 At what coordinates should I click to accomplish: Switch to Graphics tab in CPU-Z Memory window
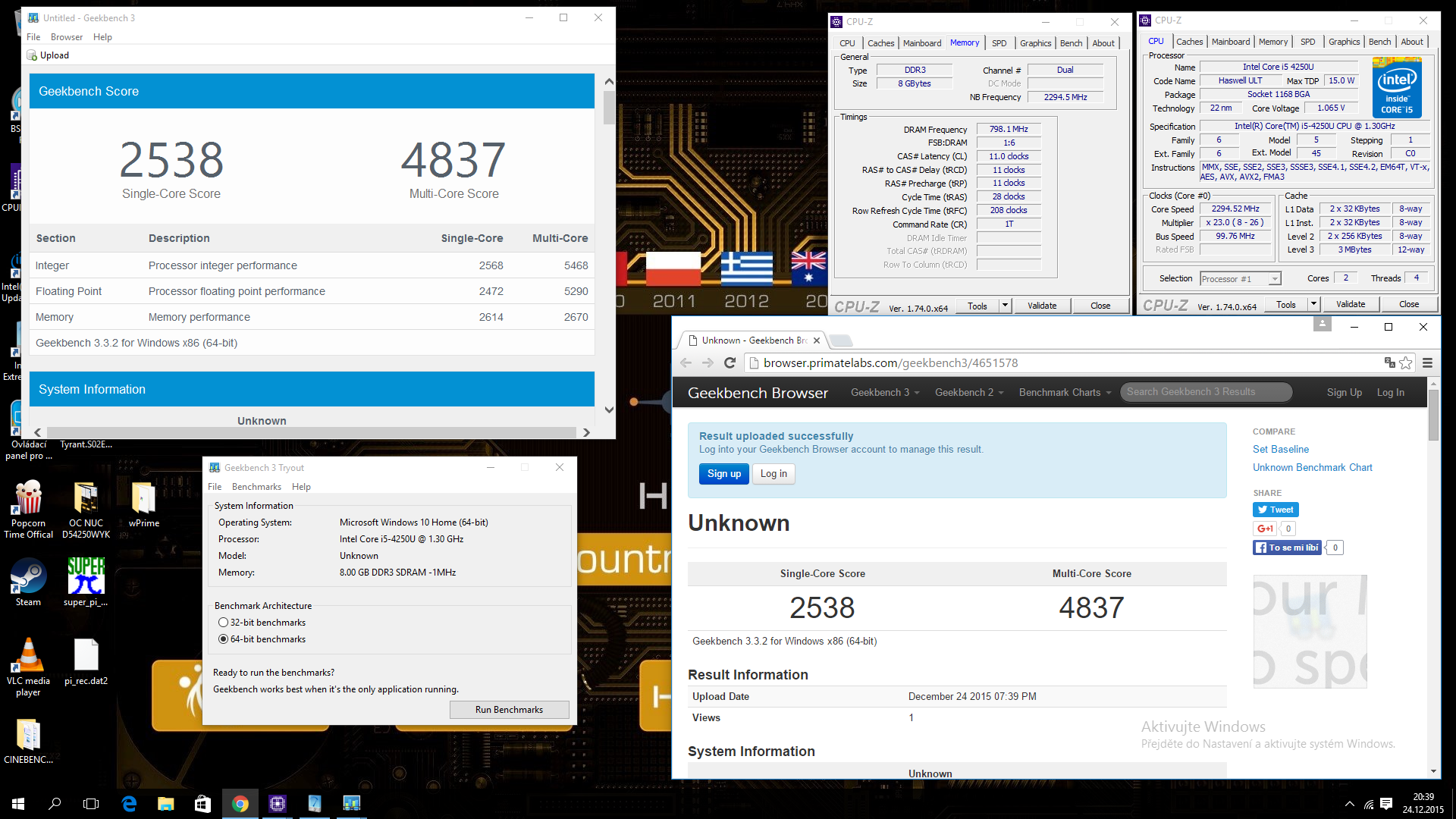click(x=1035, y=43)
